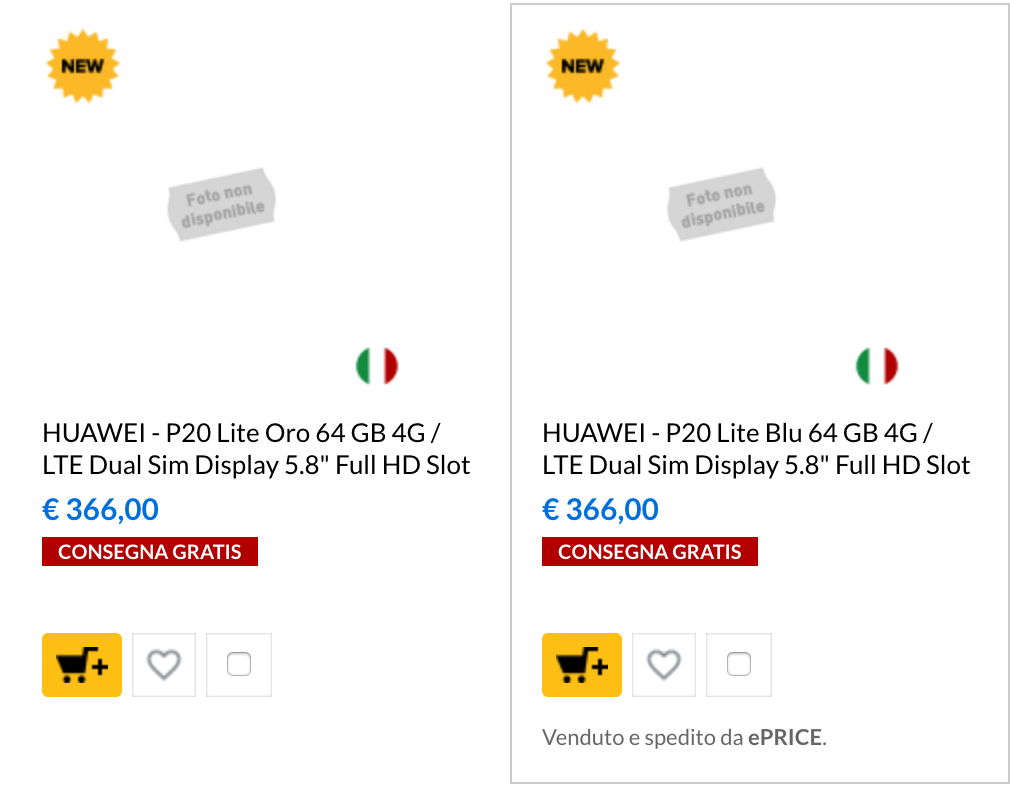Click CONSEGNA GRATIS label on Oro product
1010x788 pixels.
[150, 552]
